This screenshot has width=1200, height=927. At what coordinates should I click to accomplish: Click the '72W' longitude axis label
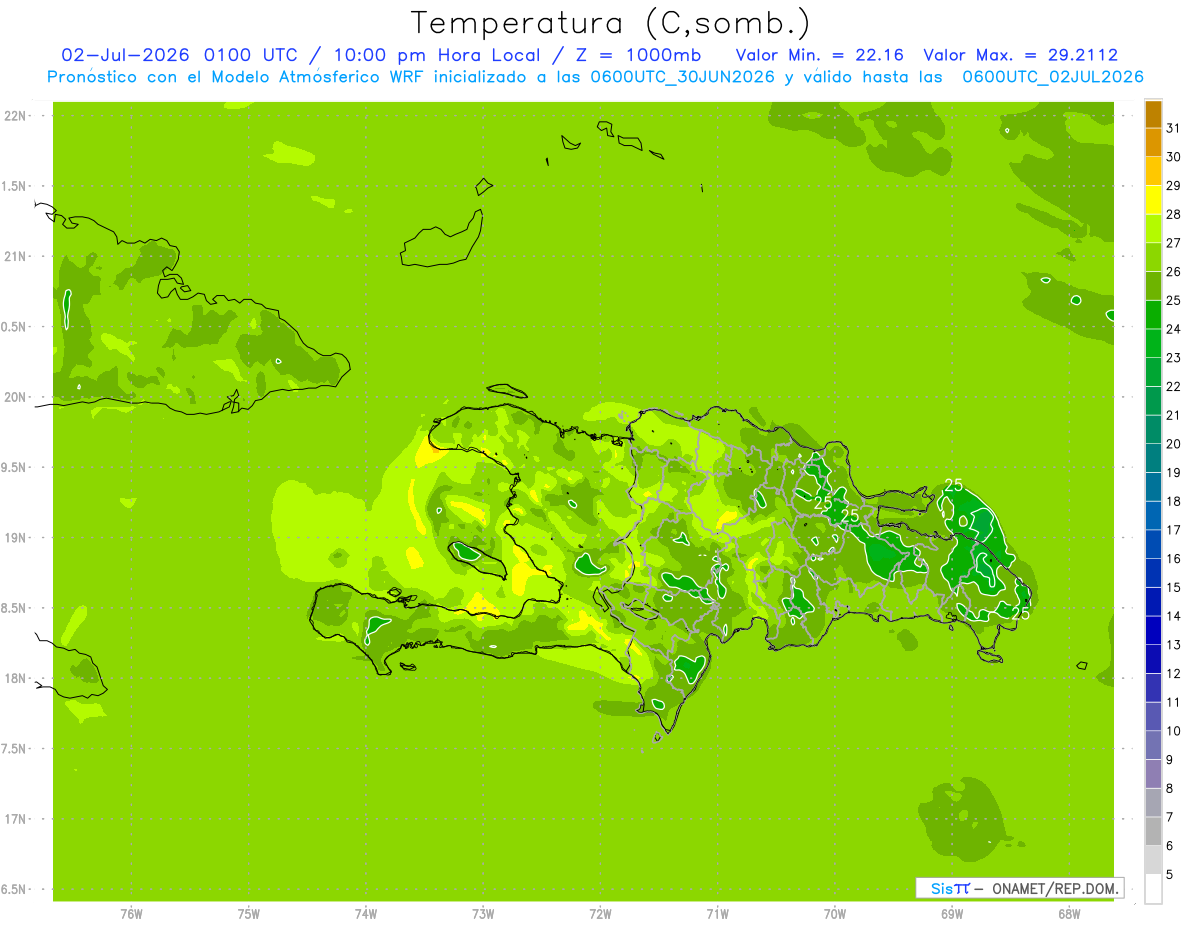[600, 914]
